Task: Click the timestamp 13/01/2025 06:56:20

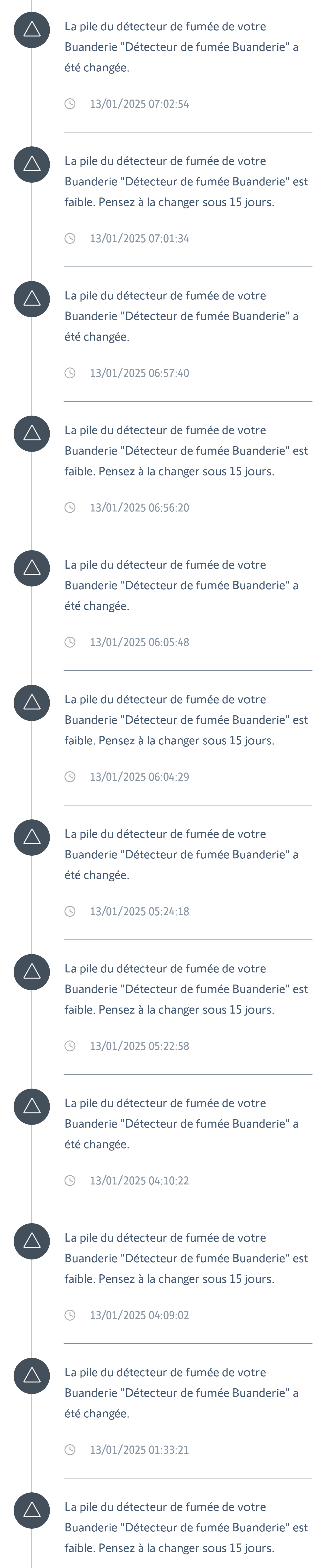Action: point(139,508)
